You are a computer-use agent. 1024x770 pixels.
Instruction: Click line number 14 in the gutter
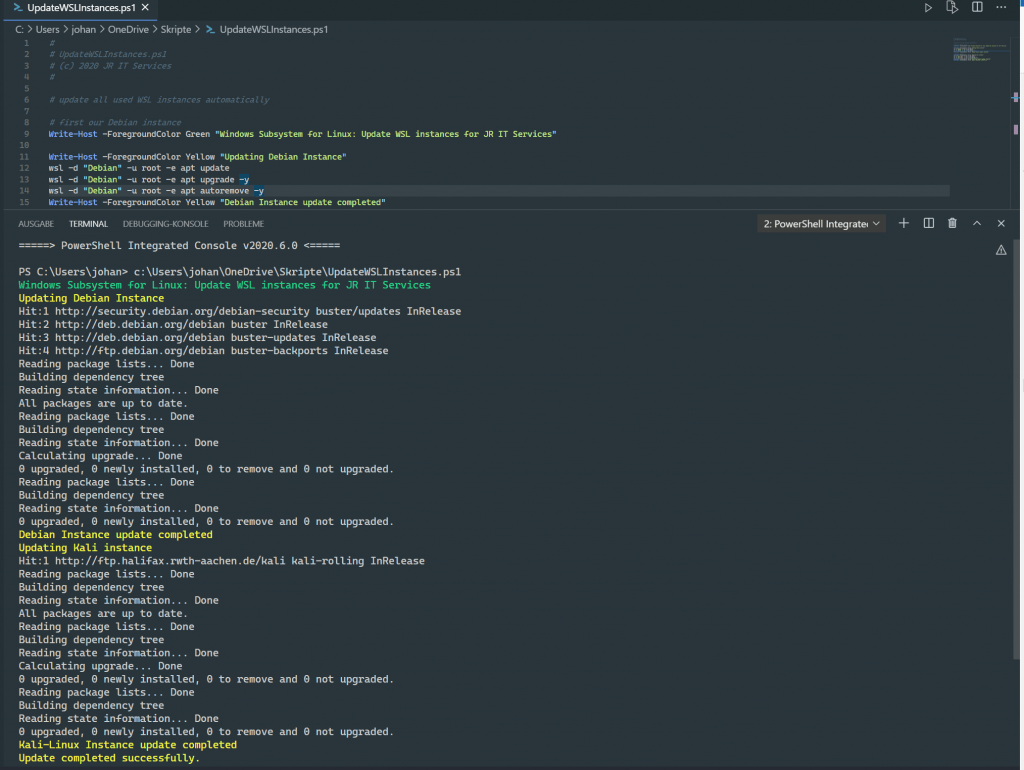24,191
